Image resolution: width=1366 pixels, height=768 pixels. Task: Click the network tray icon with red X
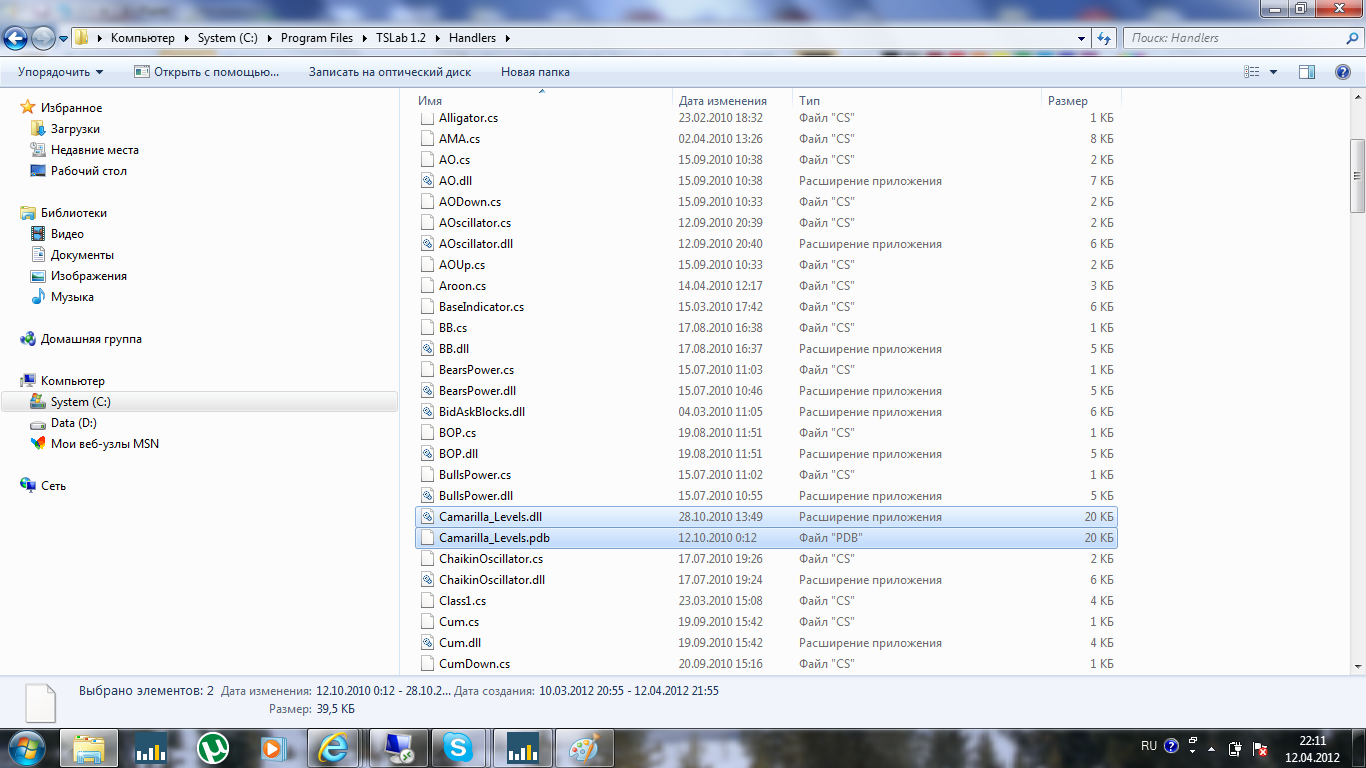[x=1262, y=748]
